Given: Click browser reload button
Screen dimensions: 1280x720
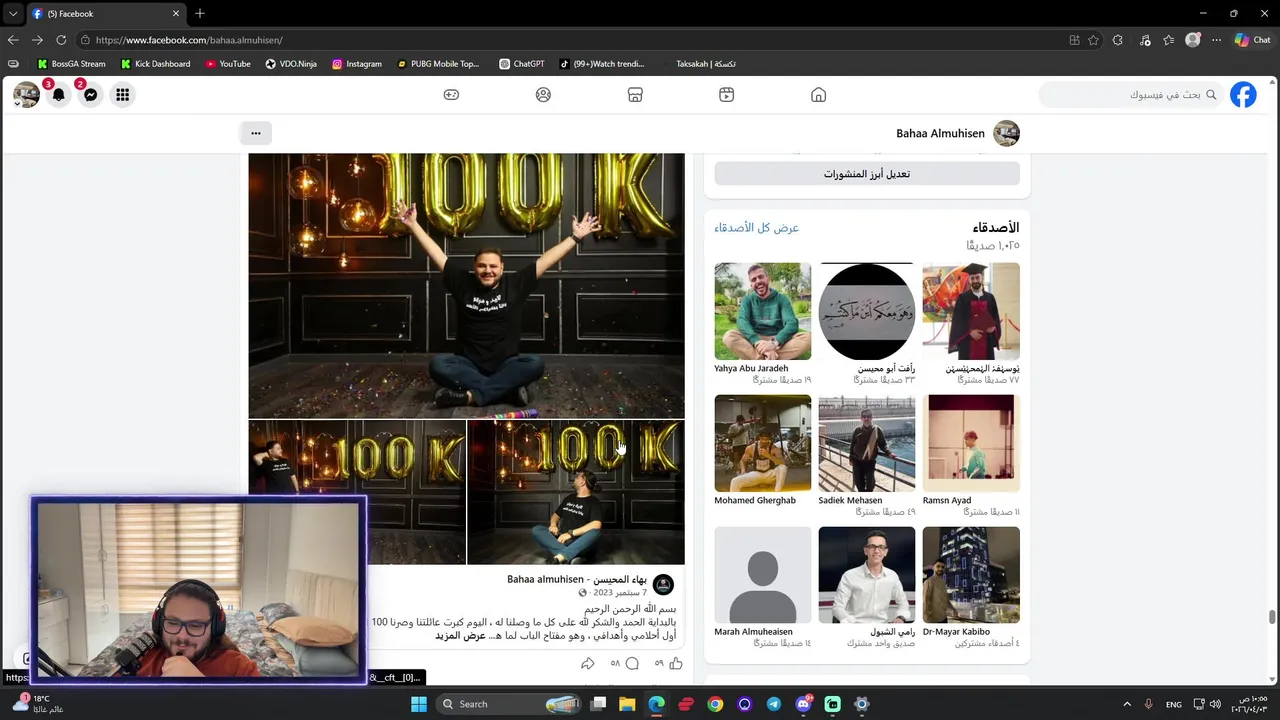Looking at the screenshot, I should pos(61,40).
